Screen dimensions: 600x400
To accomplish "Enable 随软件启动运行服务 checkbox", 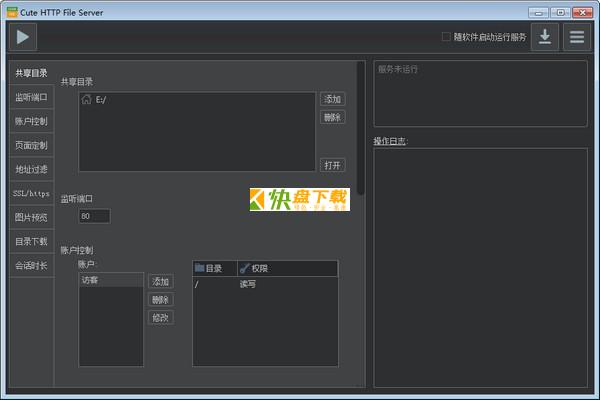I will (446, 37).
